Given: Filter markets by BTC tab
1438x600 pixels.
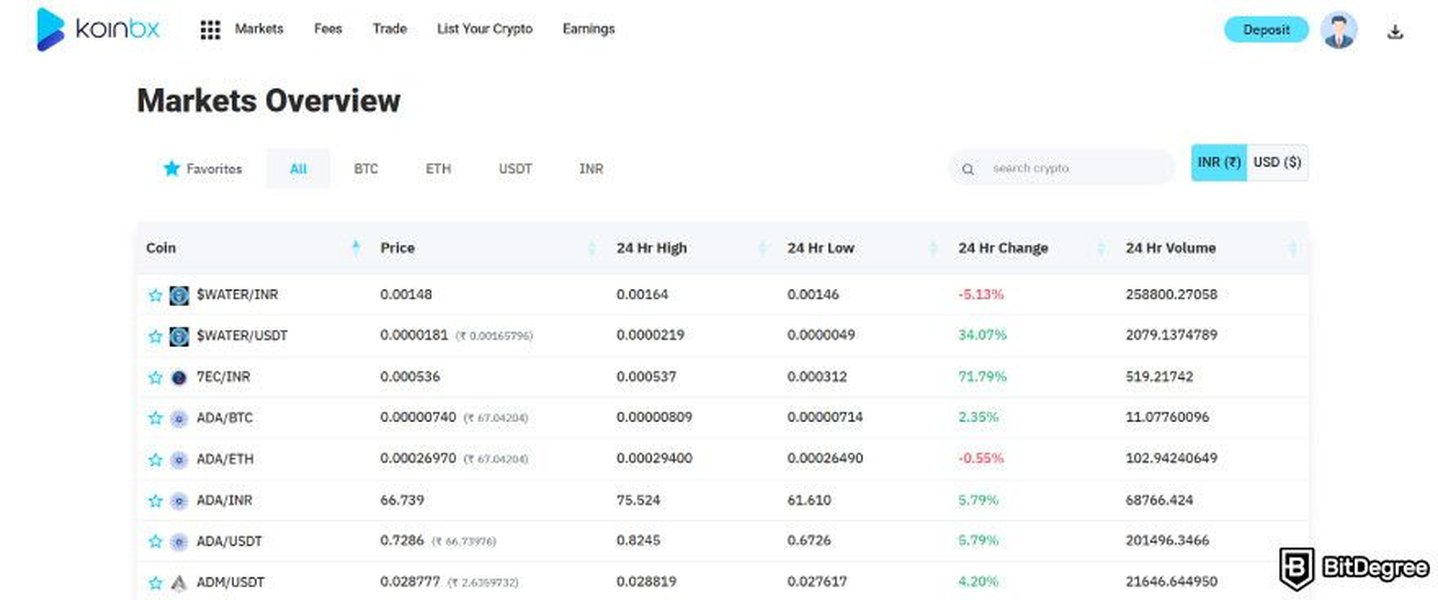Looking at the screenshot, I should [366, 169].
